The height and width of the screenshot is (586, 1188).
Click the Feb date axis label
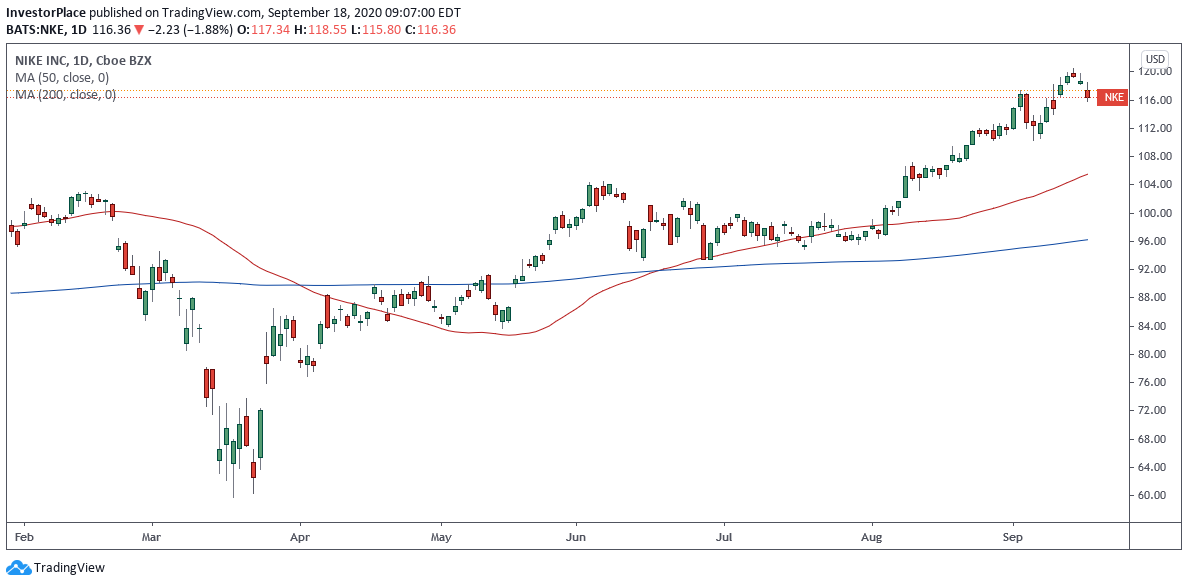[x=24, y=536]
